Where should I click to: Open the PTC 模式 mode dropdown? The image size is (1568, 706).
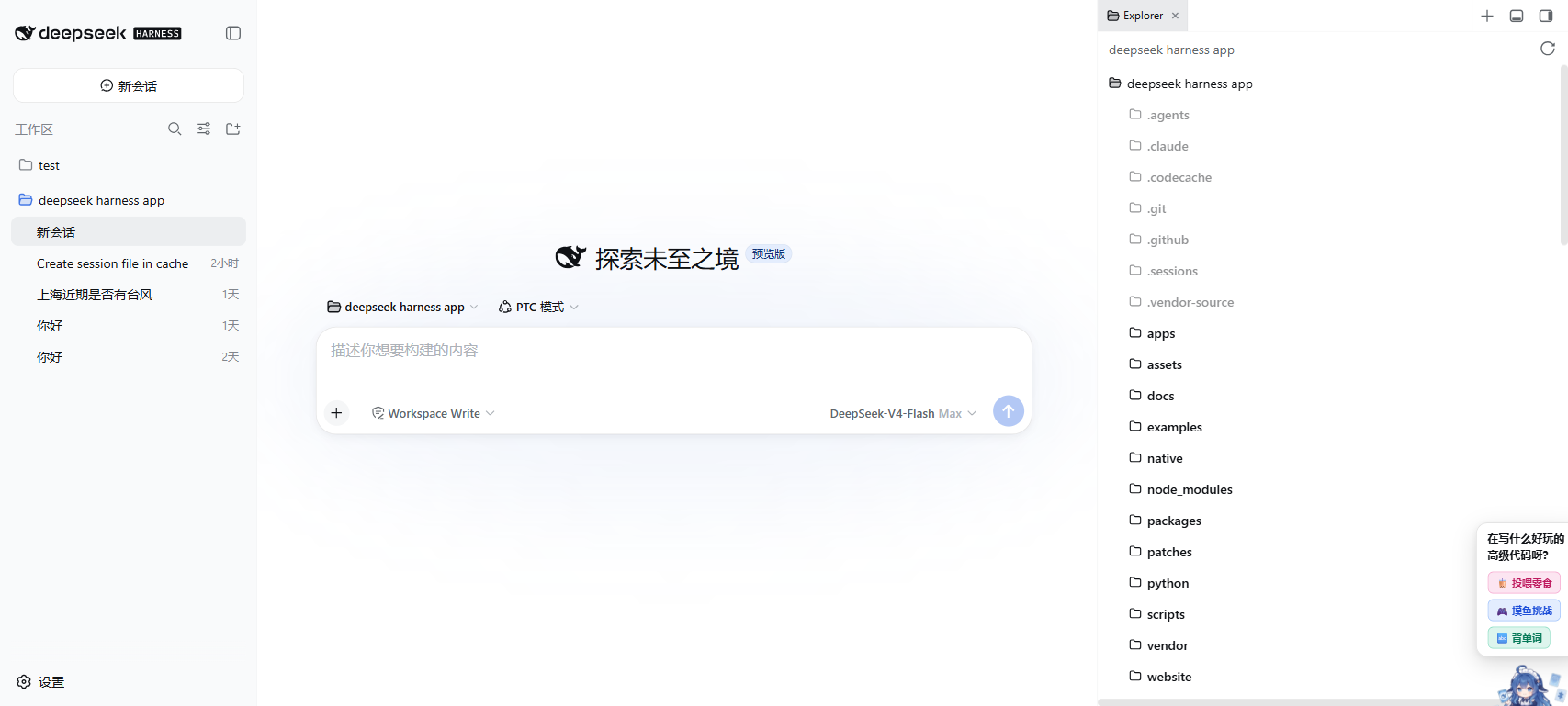[x=538, y=308]
